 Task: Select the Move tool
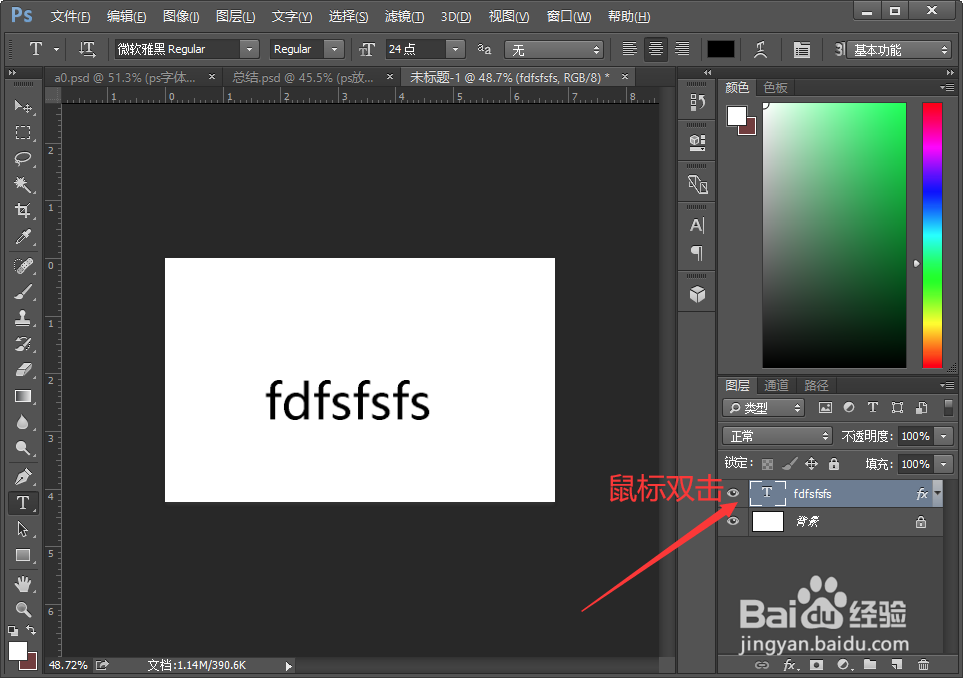point(23,107)
